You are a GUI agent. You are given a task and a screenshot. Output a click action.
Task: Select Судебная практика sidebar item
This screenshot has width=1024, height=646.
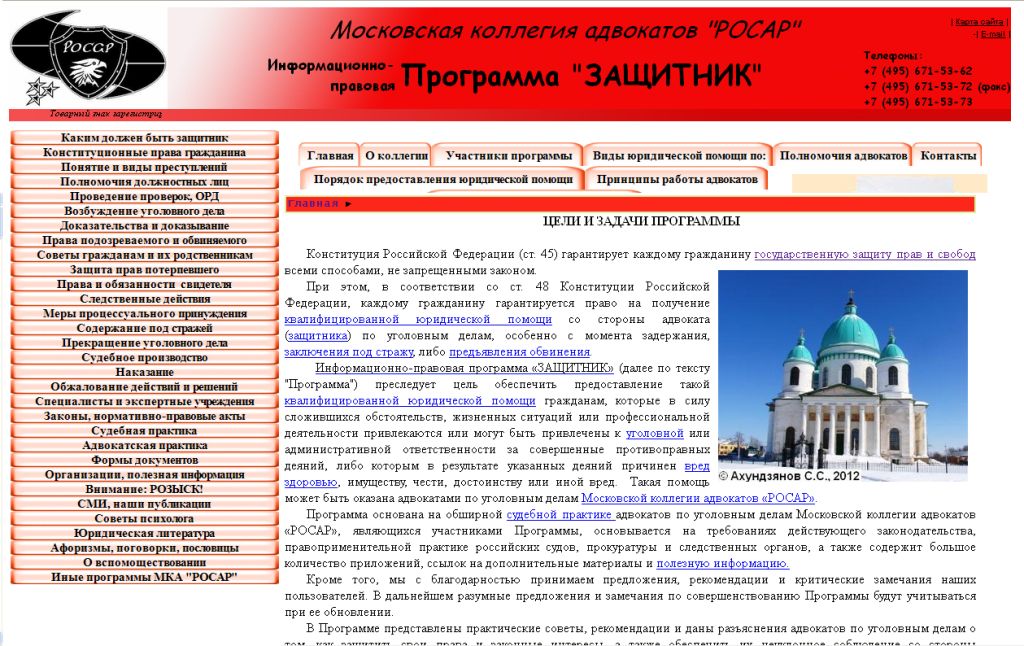[x=144, y=430]
